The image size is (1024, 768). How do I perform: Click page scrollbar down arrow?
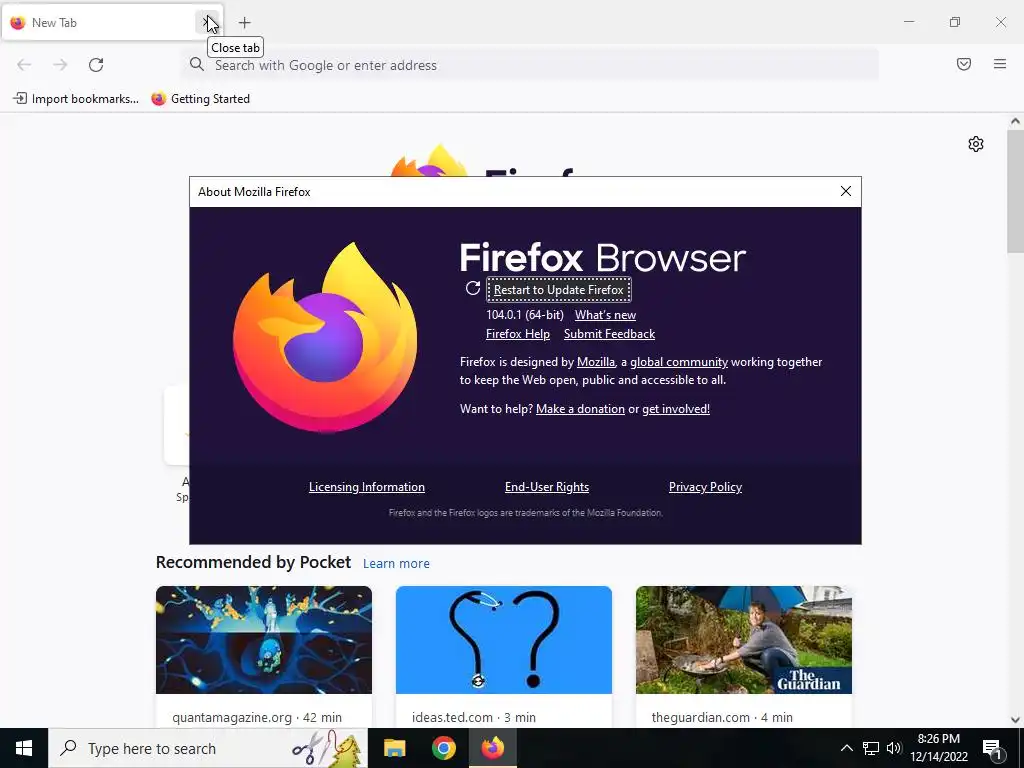1015,720
